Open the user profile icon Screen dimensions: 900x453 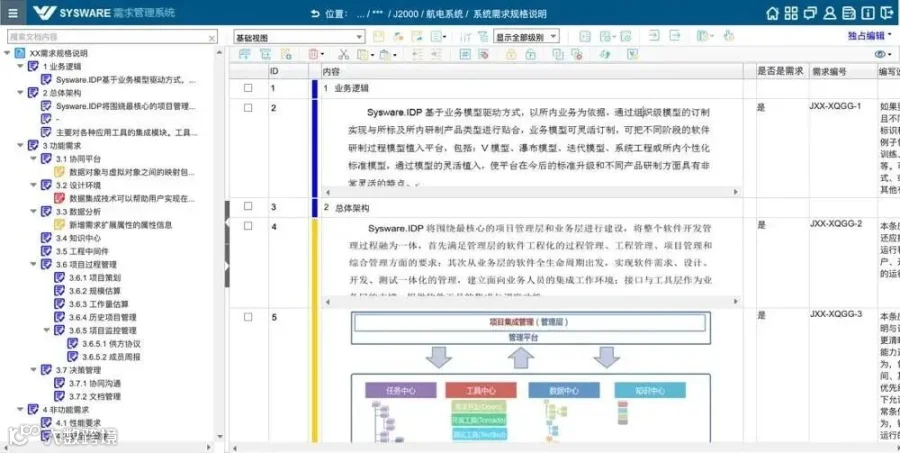click(x=829, y=13)
